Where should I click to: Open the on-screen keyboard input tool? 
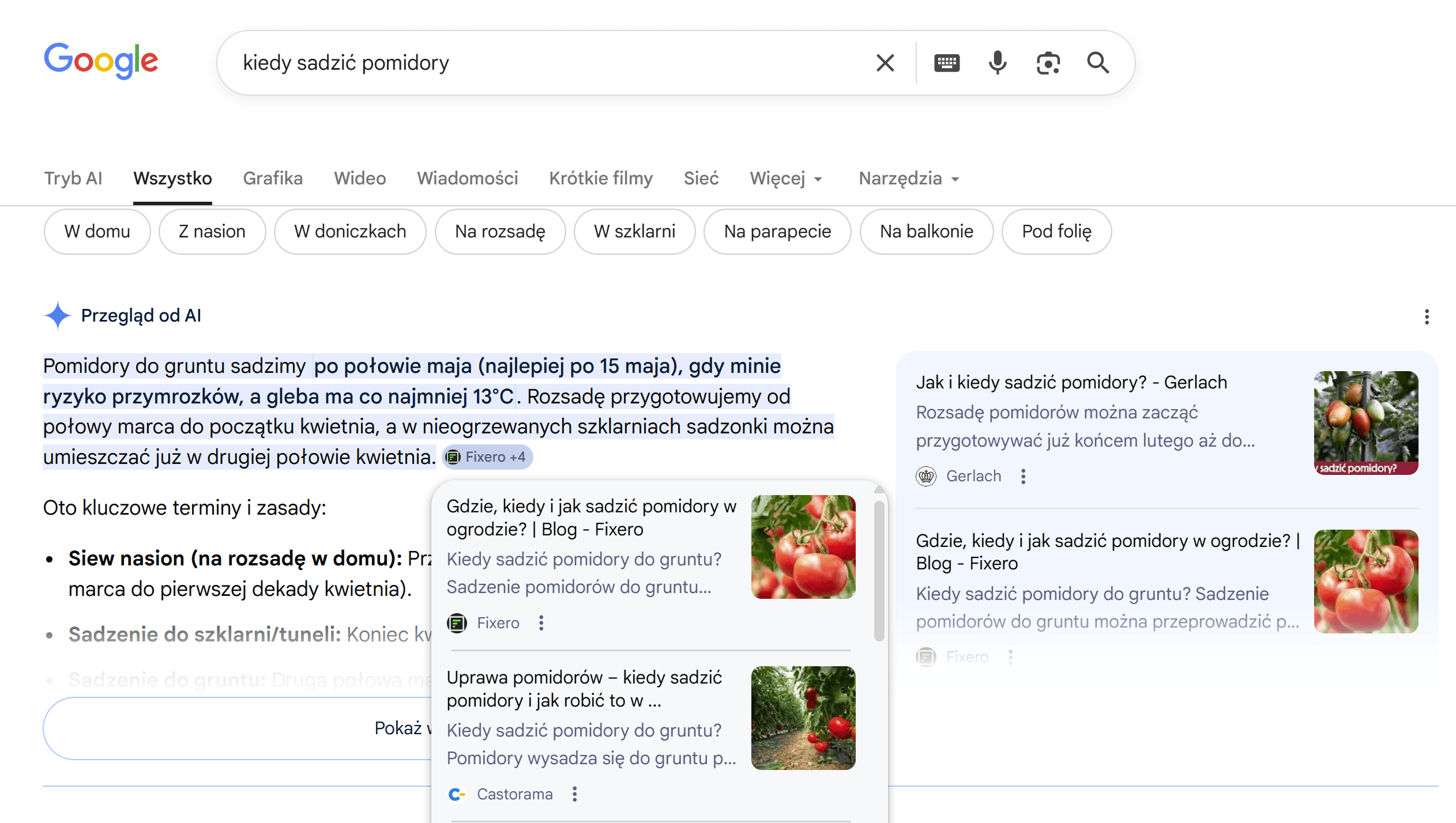pos(947,63)
